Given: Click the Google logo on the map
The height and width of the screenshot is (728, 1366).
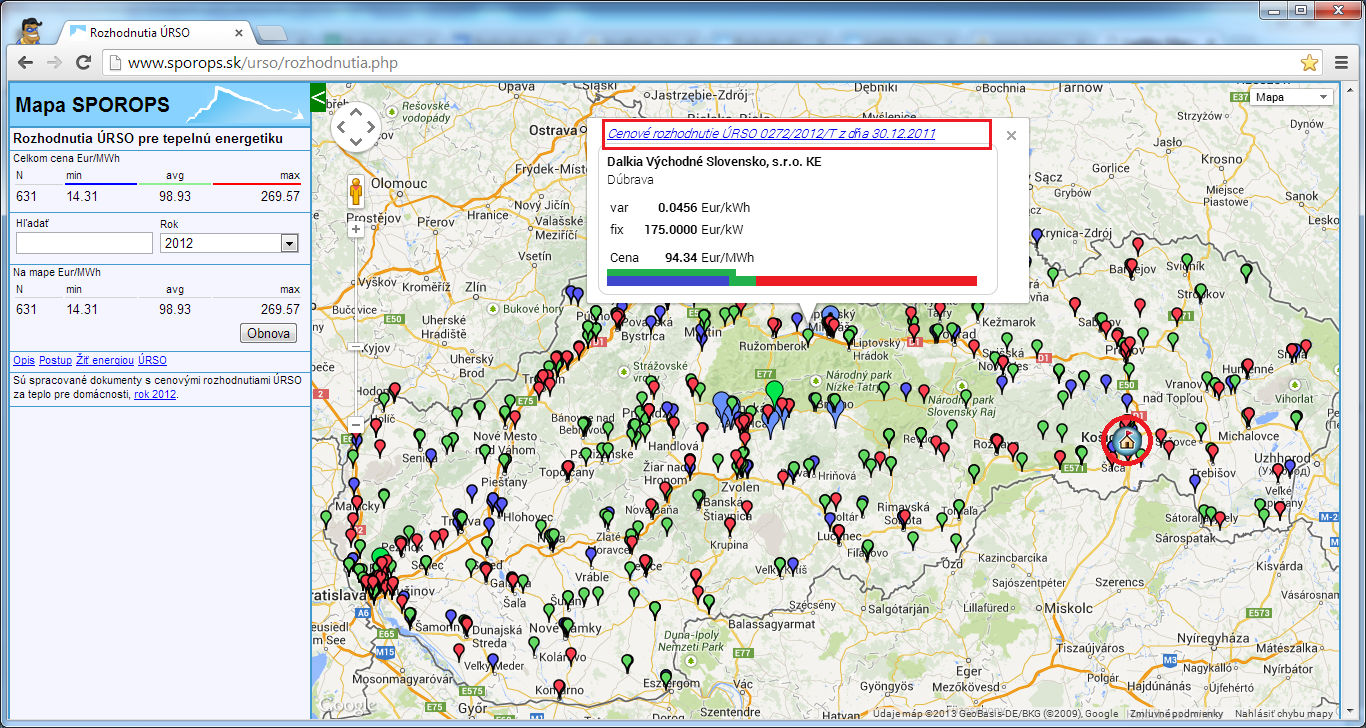Looking at the screenshot, I should tap(346, 706).
